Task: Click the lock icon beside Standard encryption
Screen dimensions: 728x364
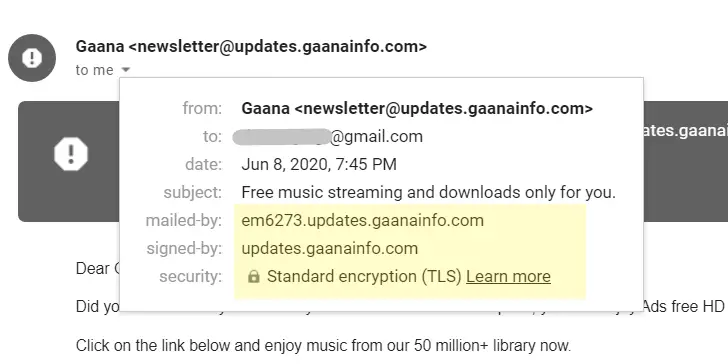Action: coord(254,277)
